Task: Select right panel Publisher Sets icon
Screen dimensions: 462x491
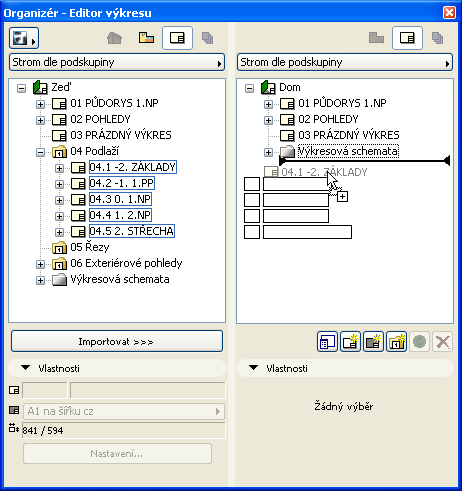Action: click(437, 38)
